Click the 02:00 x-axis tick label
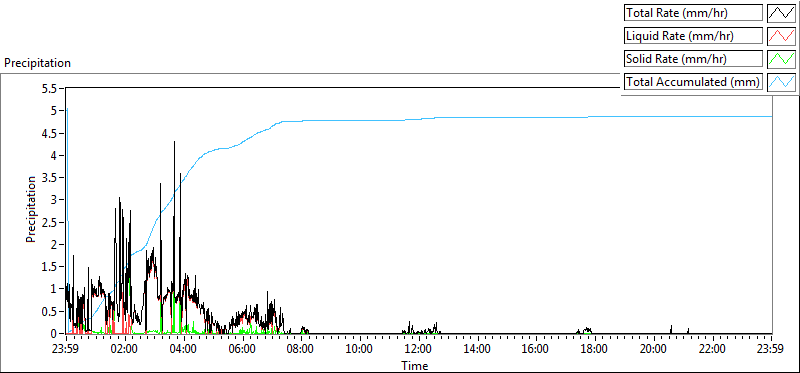Screen dimensions: 800x373 125,350
